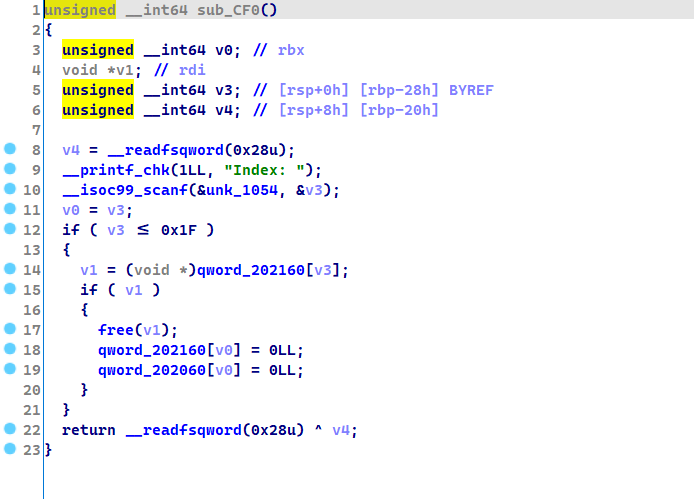Click the rdi register comment
Image resolution: width=694 pixels, height=499 pixels.
coord(192,70)
